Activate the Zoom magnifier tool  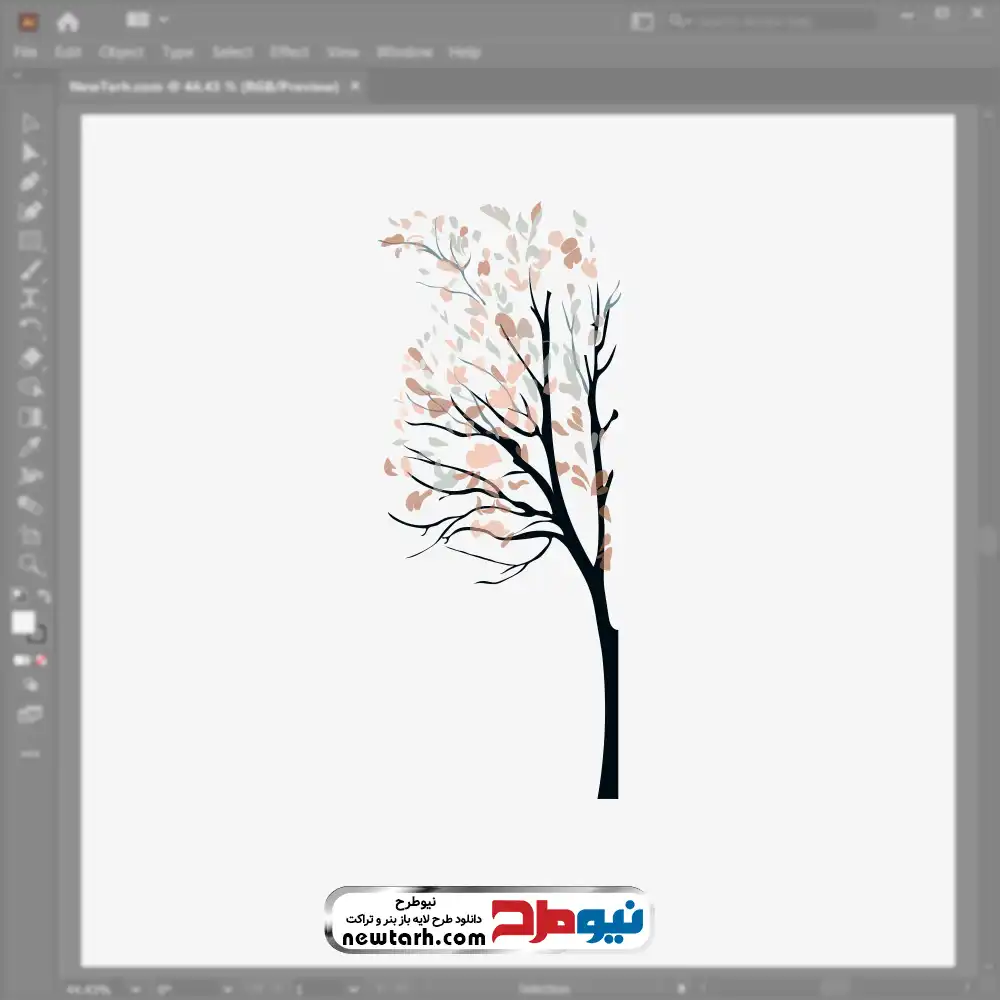tap(30, 565)
